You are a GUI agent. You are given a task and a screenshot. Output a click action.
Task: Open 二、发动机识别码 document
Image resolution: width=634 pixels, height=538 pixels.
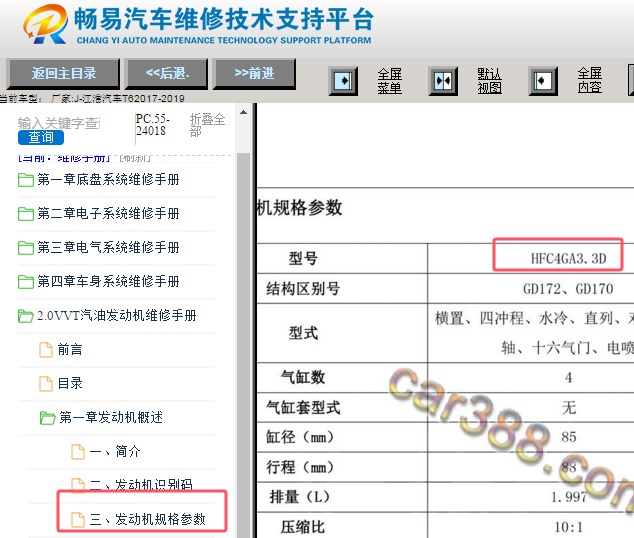tap(141, 485)
